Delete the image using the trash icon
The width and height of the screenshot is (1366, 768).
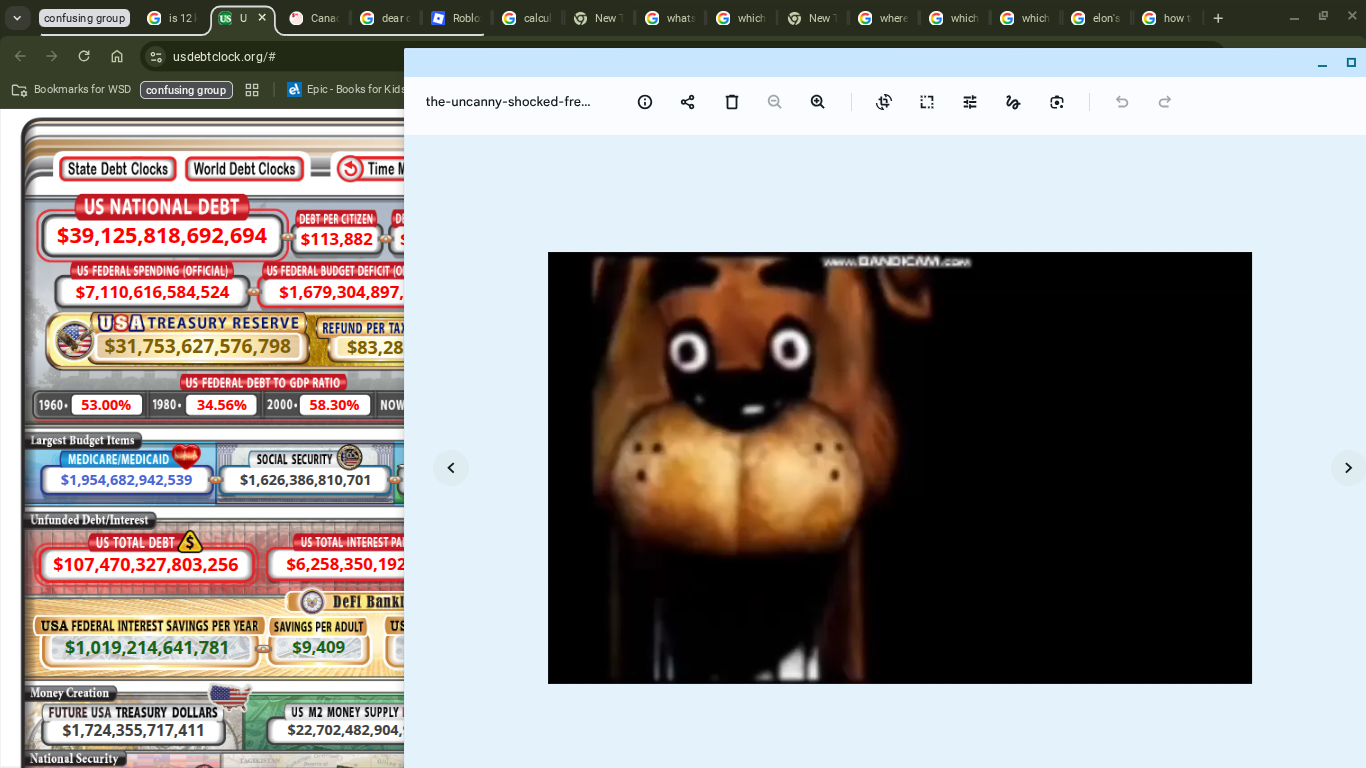732,102
